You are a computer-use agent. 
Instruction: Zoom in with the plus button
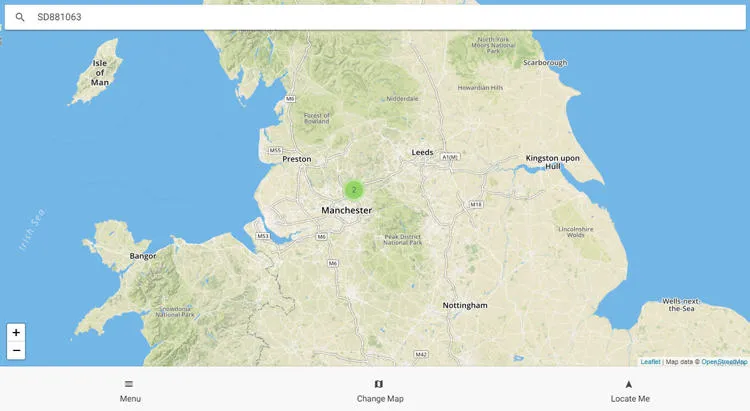click(x=16, y=333)
